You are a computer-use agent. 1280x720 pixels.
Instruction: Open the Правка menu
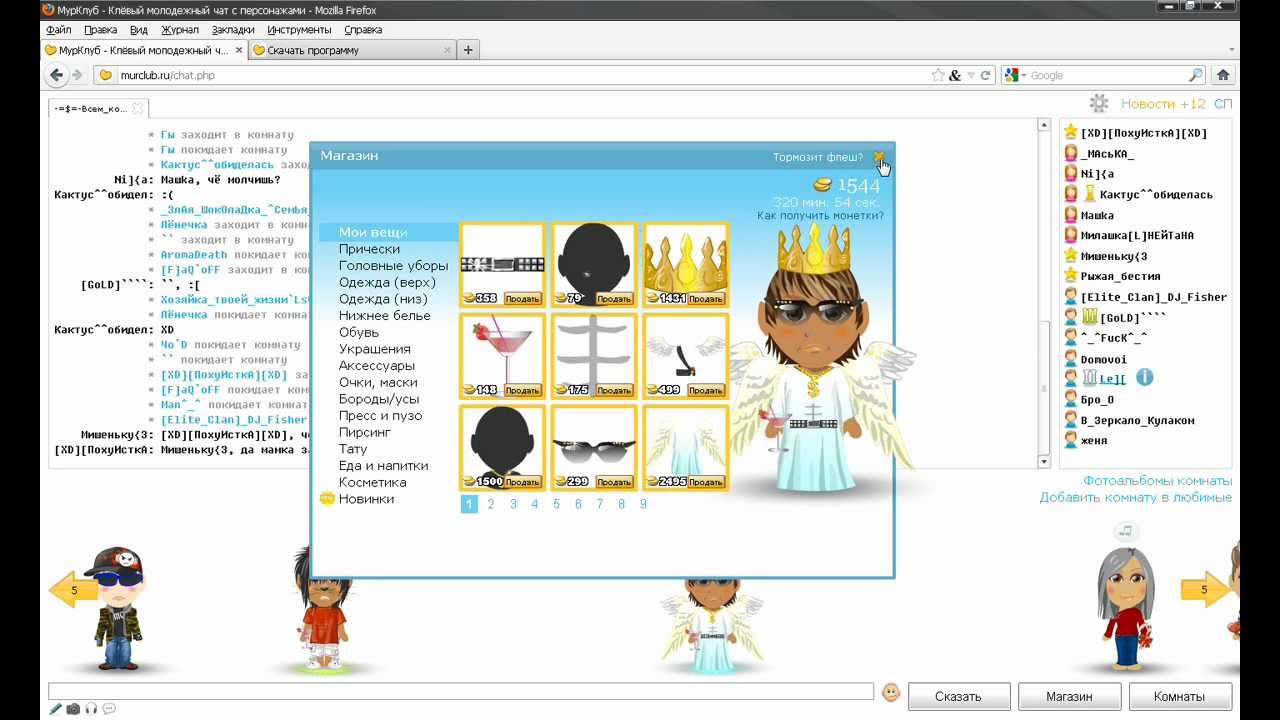[101, 30]
